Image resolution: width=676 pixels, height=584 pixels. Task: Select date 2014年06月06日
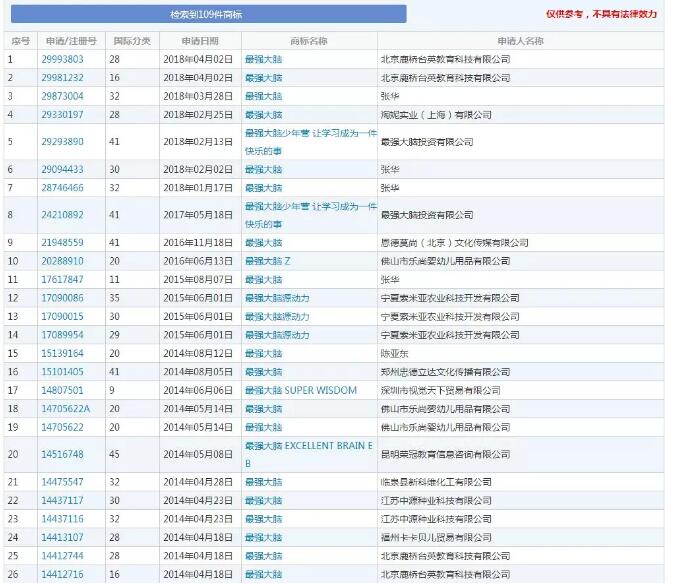point(198,390)
